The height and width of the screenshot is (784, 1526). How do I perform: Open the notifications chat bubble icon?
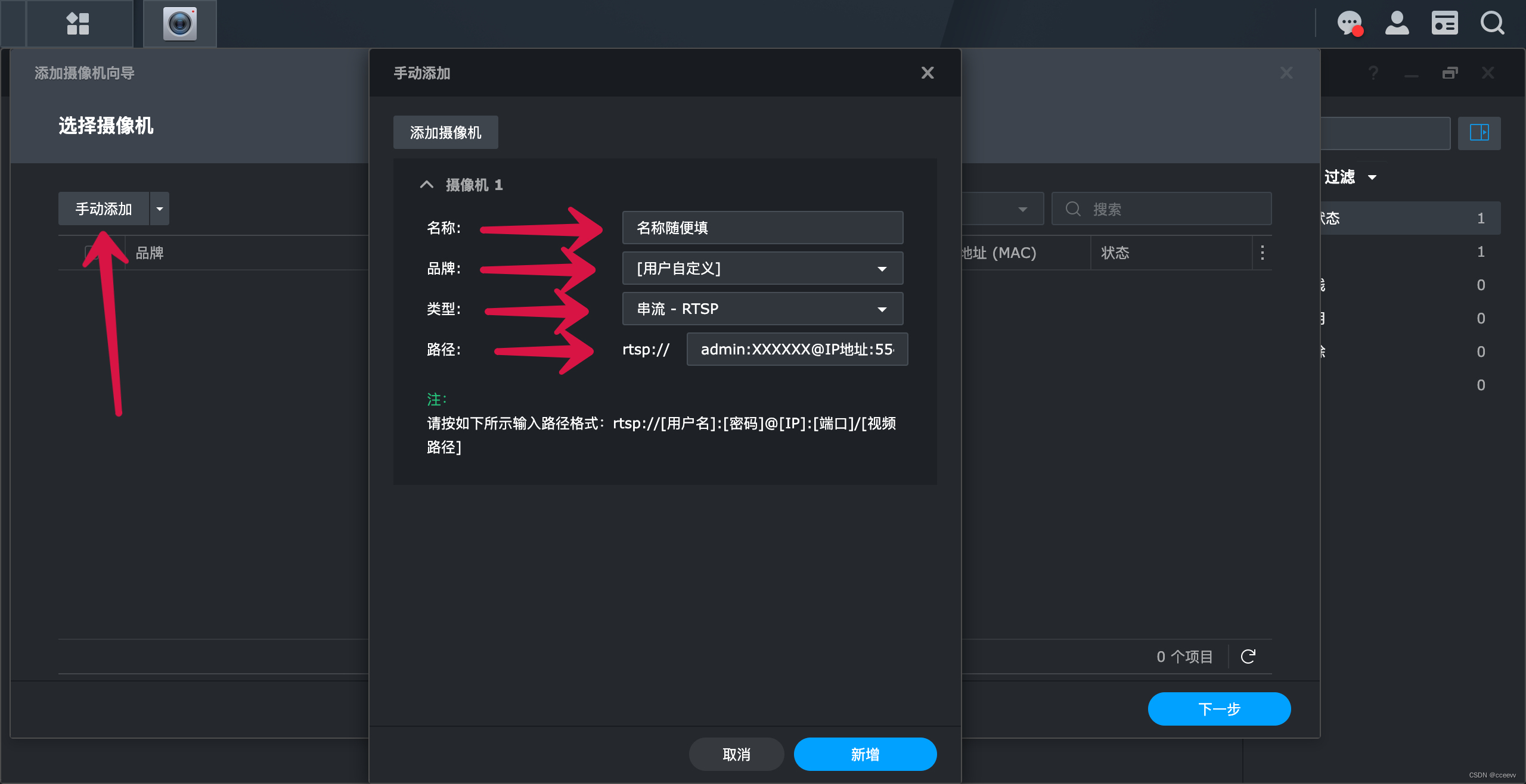pos(1349,24)
